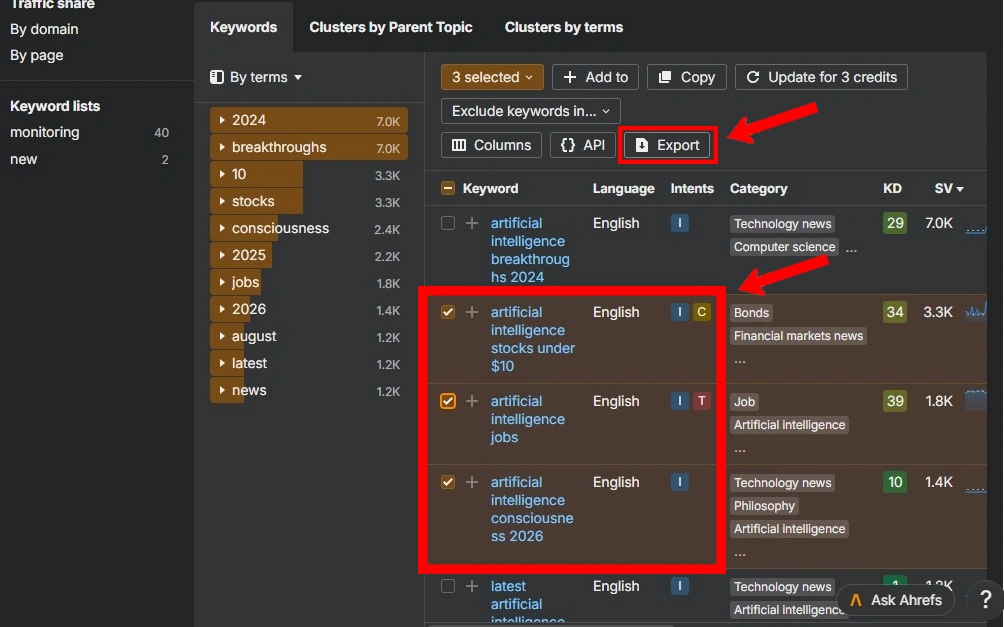Image resolution: width=1004 pixels, height=627 pixels.
Task: Open Ask Ahrefs assistant
Action: 895,600
